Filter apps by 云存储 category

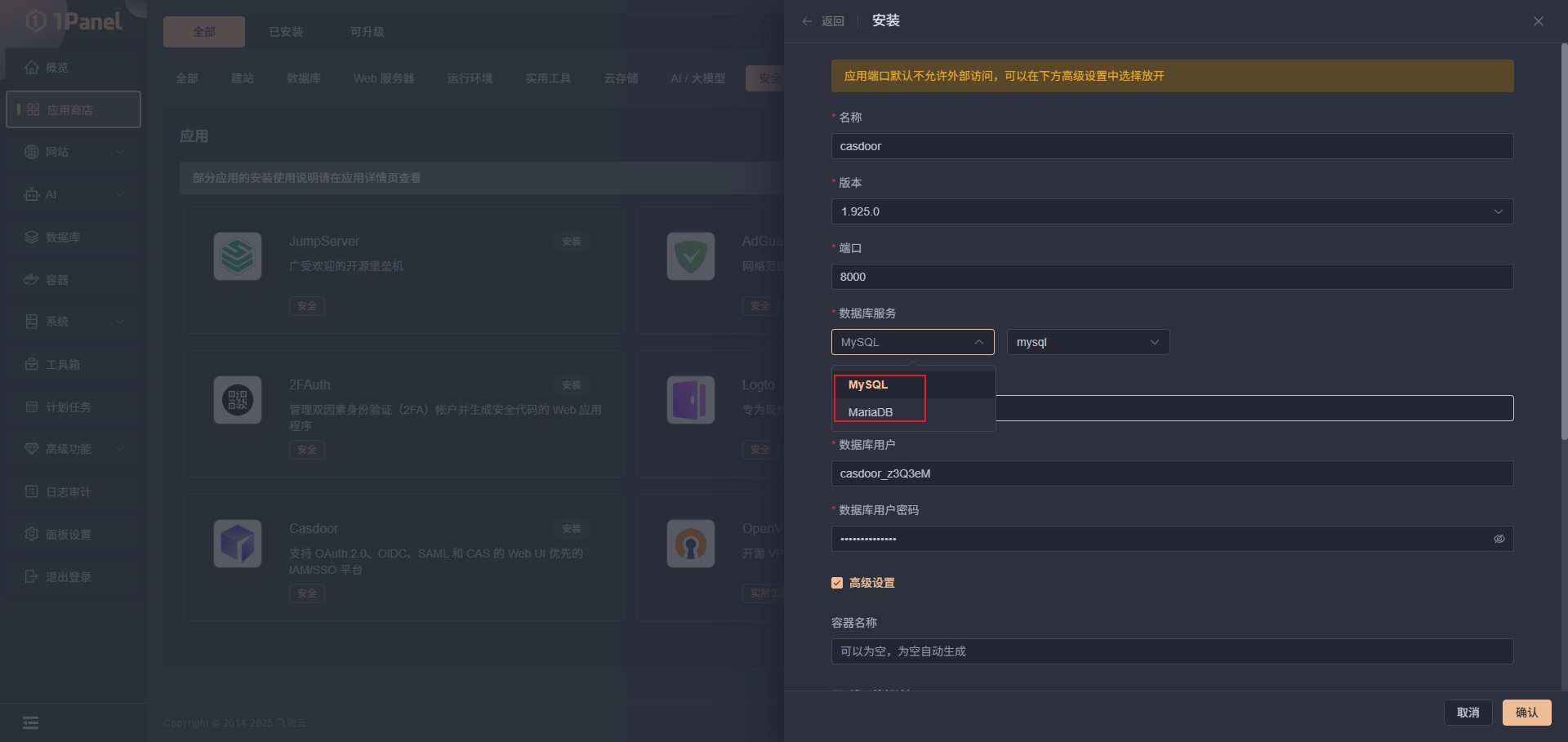pyautogui.click(x=621, y=78)
